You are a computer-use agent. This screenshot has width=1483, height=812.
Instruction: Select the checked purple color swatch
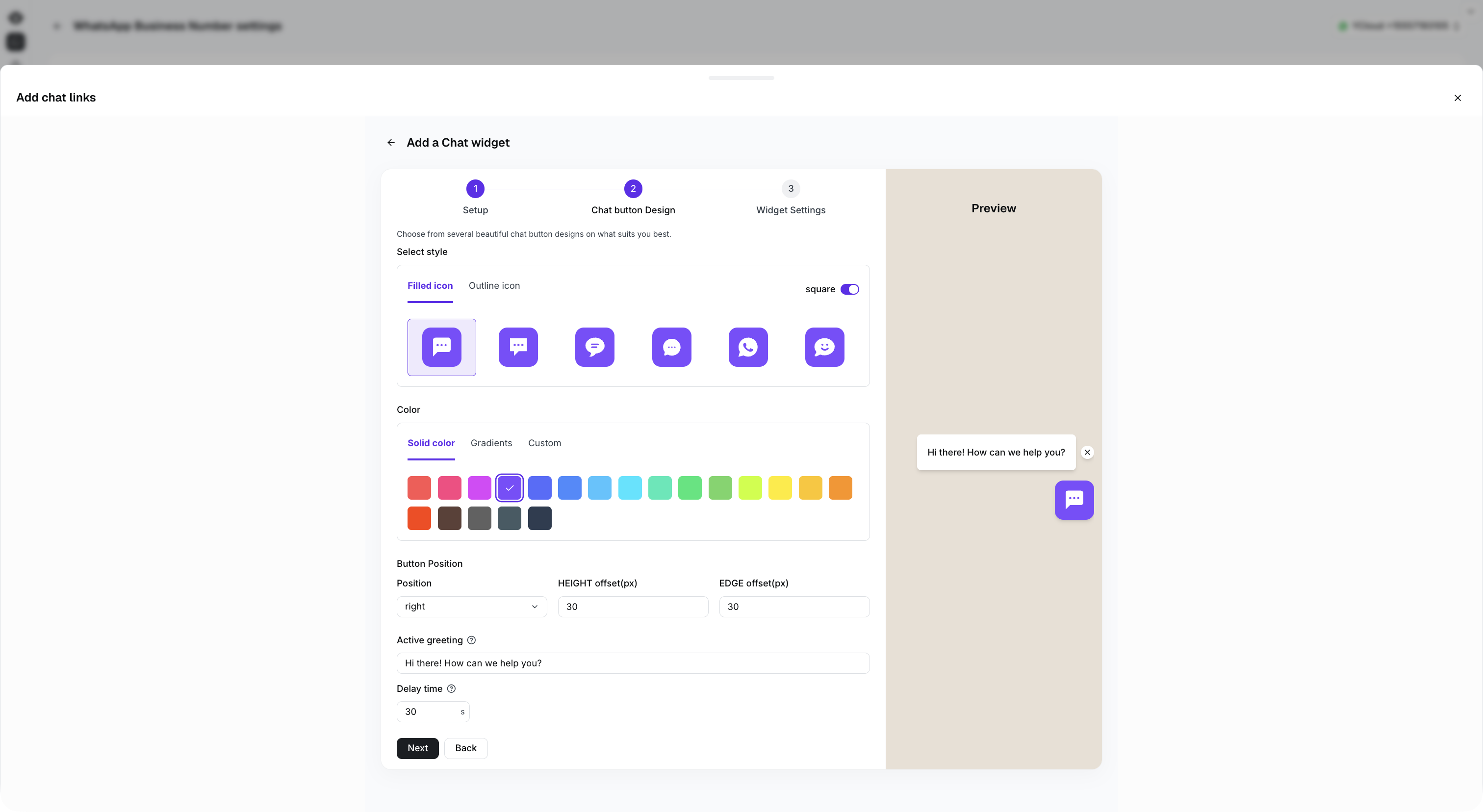click(x=510, y=488)
